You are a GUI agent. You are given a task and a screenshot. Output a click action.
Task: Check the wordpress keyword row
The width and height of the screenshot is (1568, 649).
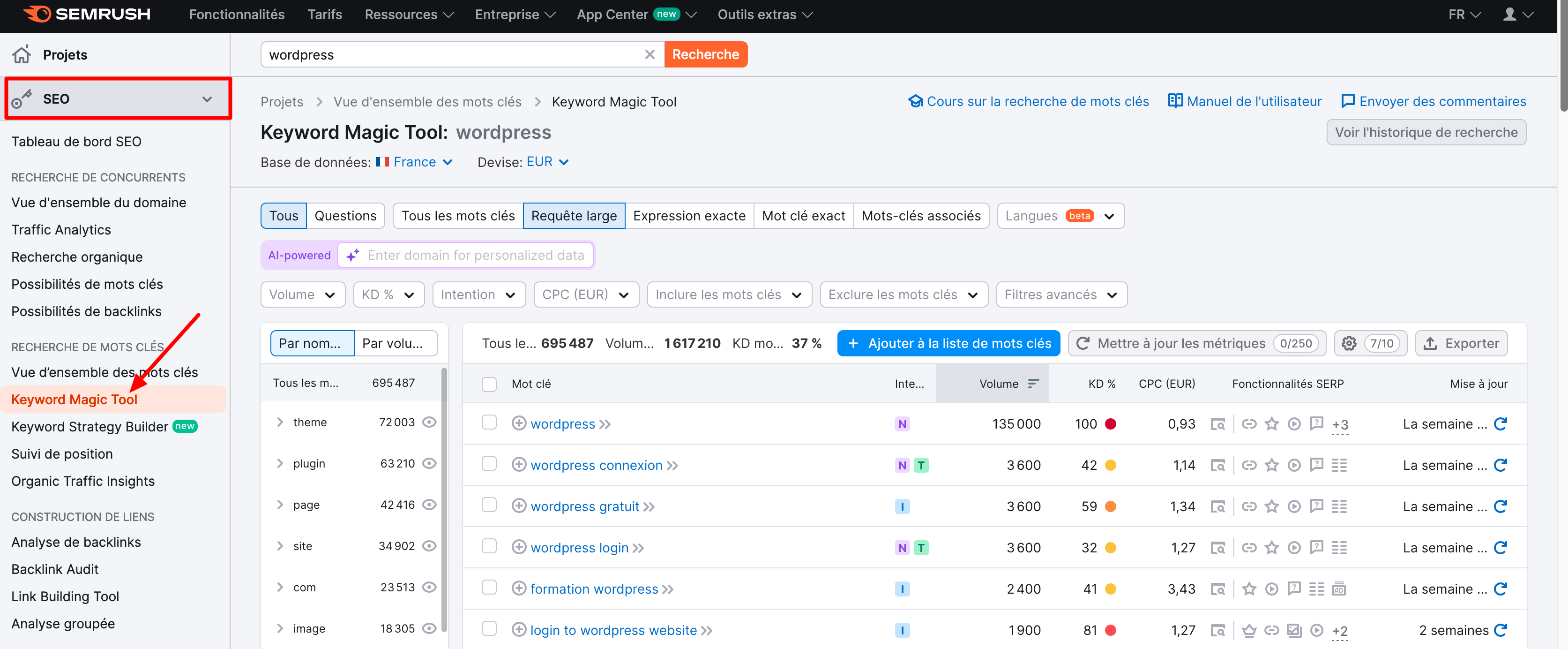click(x=489, y=423)
